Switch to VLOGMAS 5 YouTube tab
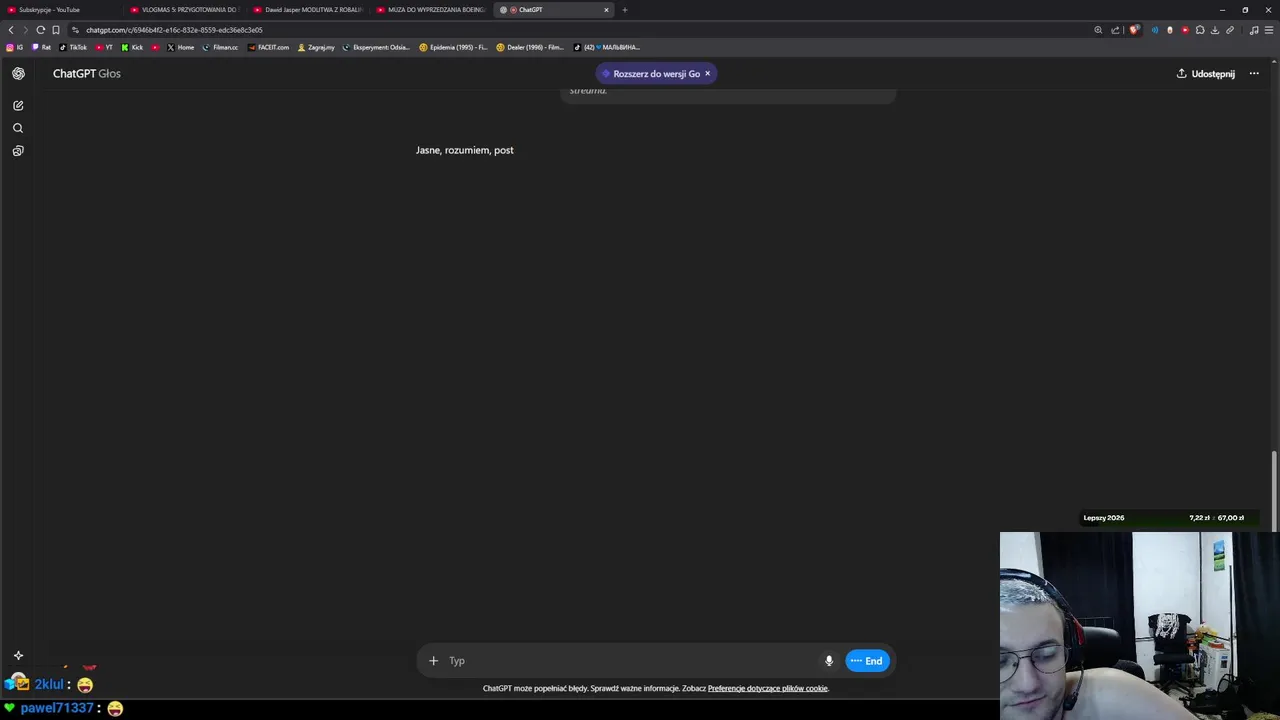The width and height of the screenshot is (1280, 720). 185,10
